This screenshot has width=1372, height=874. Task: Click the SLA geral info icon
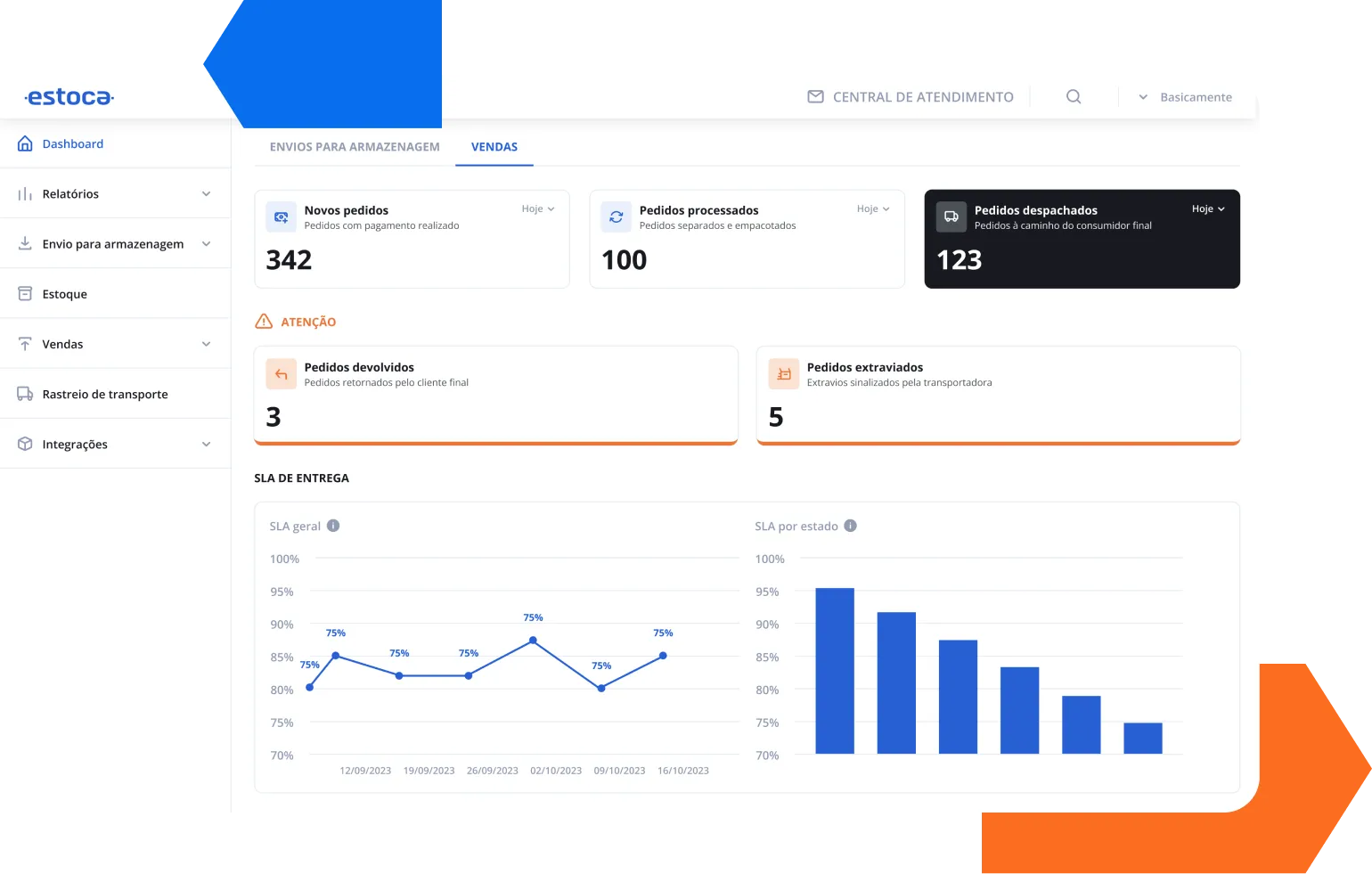(x=333, y=526)
